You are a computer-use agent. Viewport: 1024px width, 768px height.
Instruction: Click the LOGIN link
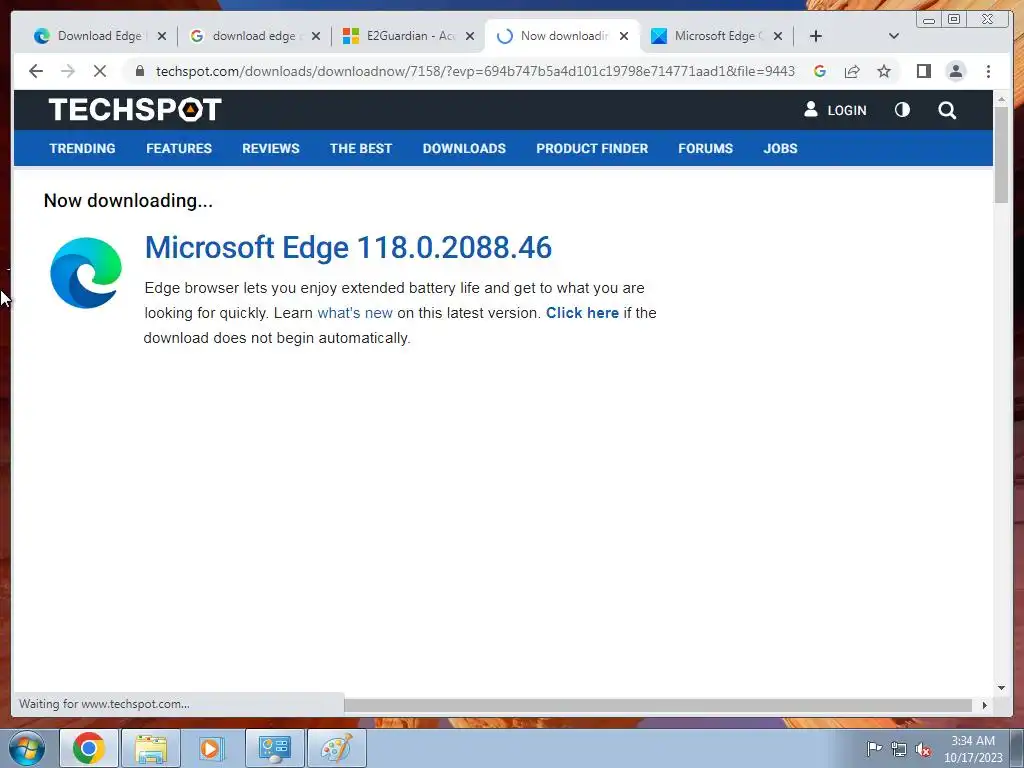pyautogui.click(x=835, y=110)
